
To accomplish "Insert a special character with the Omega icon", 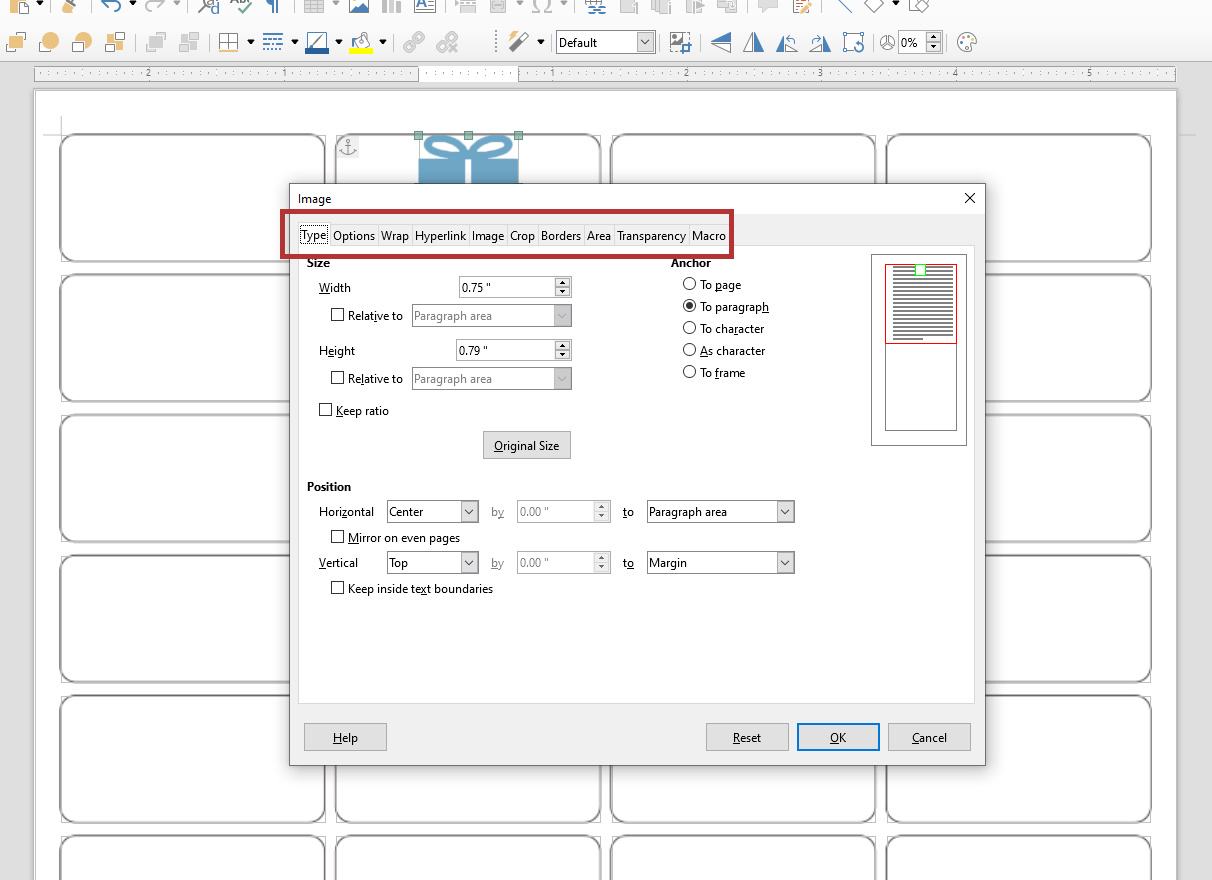I will [541, 7].
